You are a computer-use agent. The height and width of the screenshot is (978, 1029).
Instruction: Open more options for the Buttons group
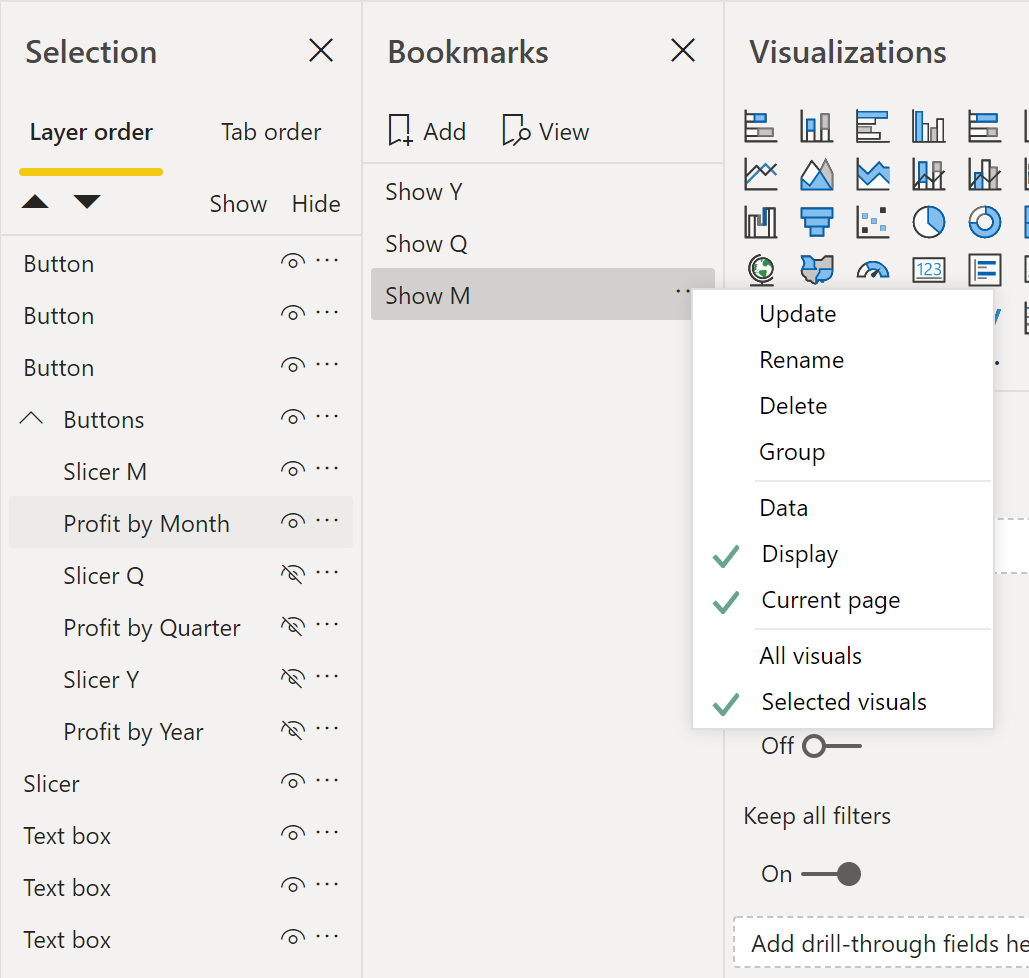(327, 417)
